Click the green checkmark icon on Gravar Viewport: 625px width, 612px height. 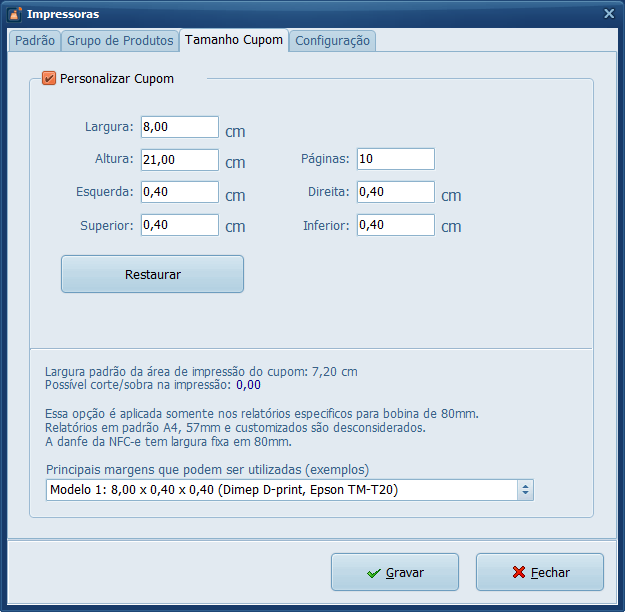pyautogui.click(x=373, y=573)
